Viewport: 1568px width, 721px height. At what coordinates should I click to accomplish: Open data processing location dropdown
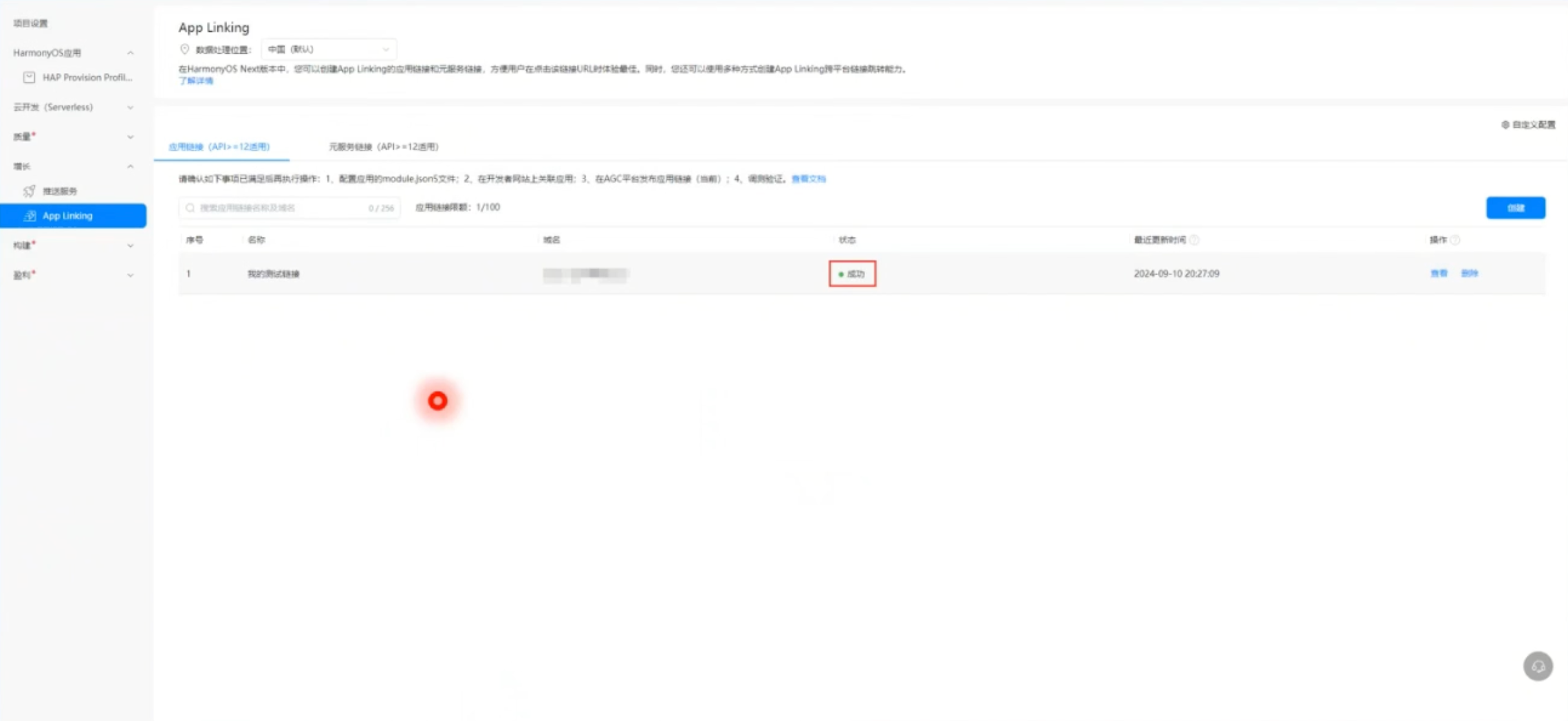[x=329, y=49]
